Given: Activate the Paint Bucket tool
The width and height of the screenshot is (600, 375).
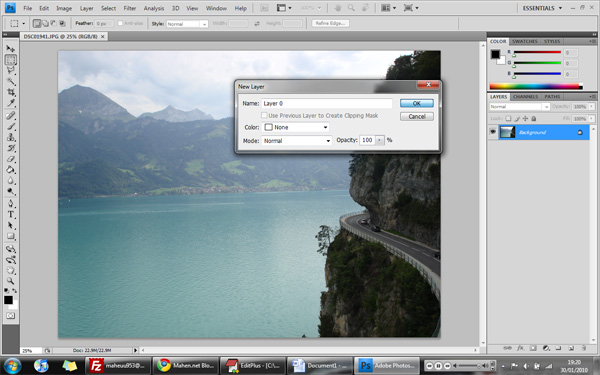Looking at the screenshot, I should tap(11, 170).
